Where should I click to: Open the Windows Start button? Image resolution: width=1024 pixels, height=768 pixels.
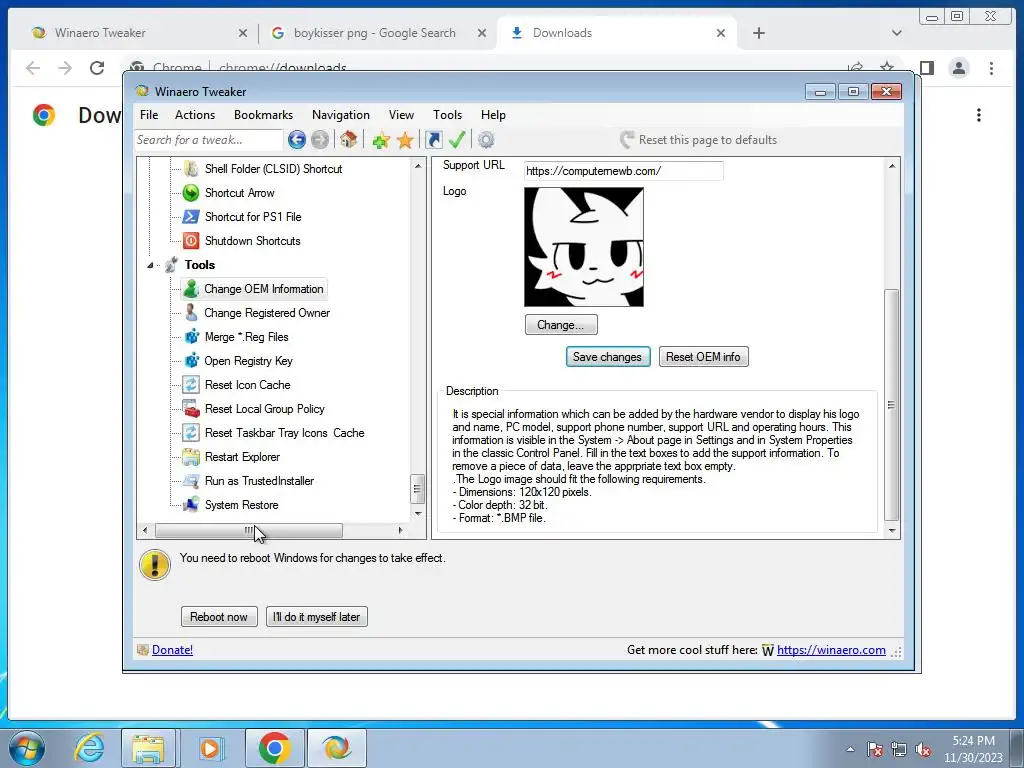tap(27, 748)
